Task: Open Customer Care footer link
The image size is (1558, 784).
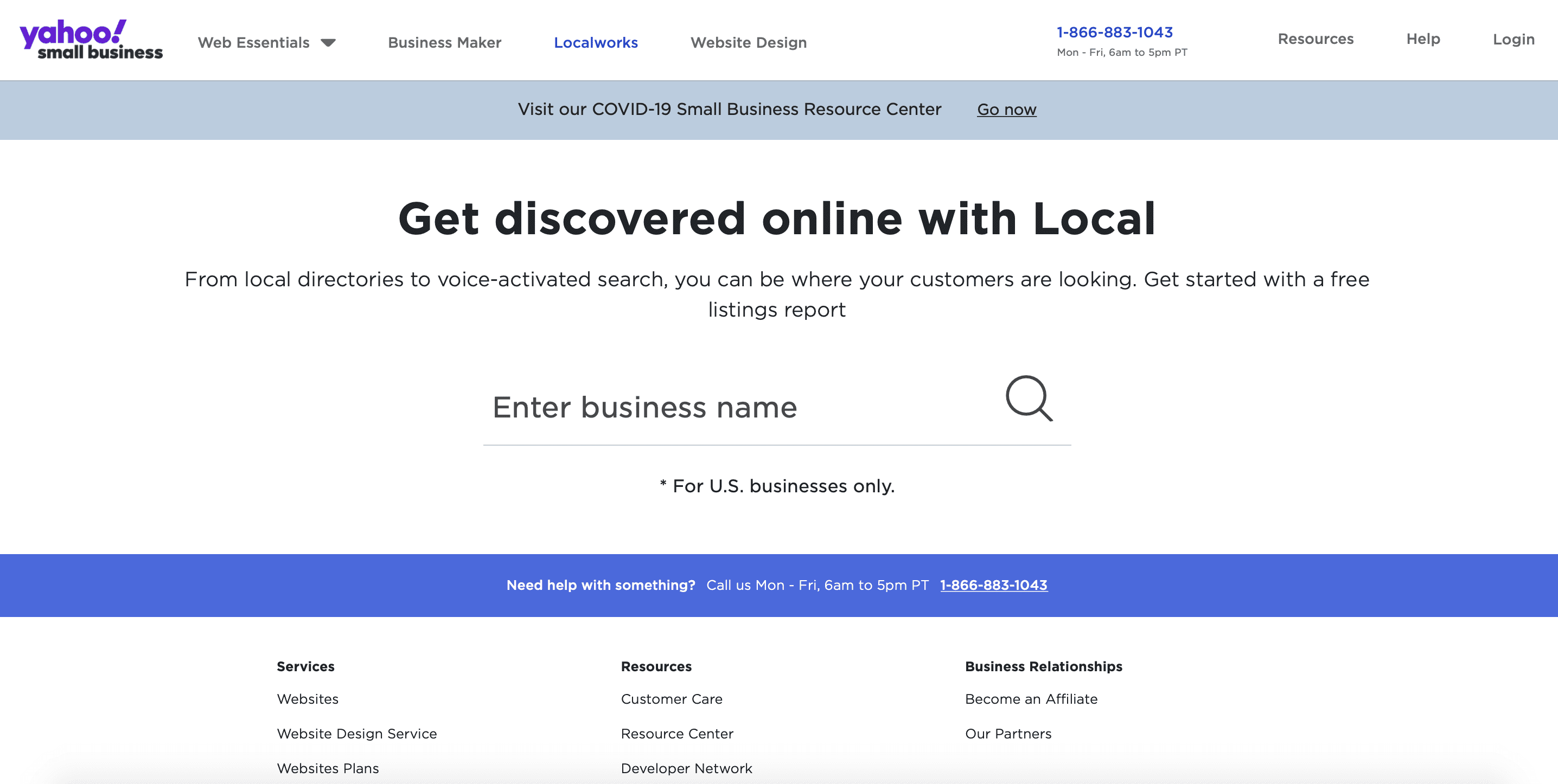Action: point(672,699)
